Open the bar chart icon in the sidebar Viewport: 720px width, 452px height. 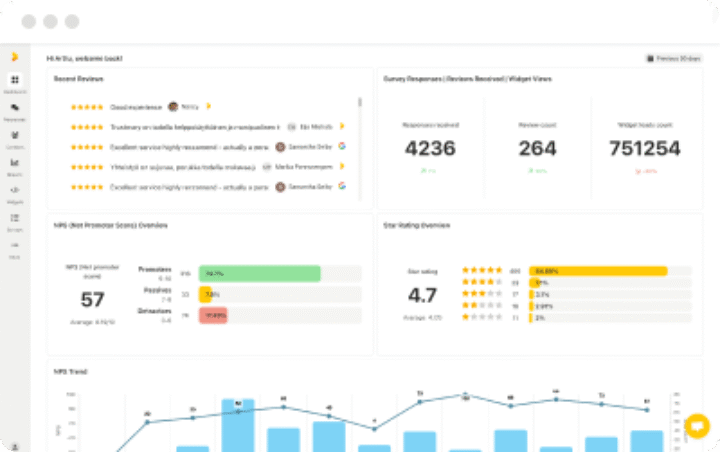click(15, 163)
